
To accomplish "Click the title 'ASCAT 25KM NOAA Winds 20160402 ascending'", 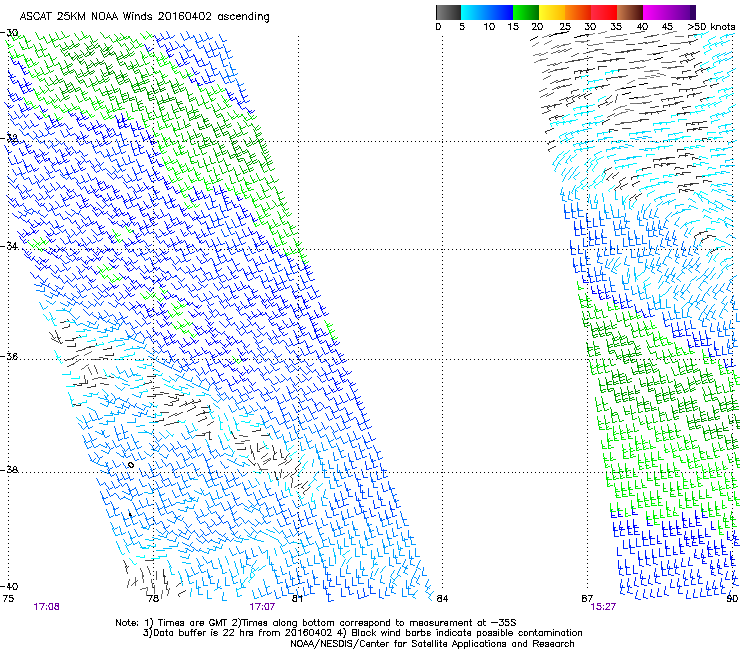I will click(x=144, y=16).
